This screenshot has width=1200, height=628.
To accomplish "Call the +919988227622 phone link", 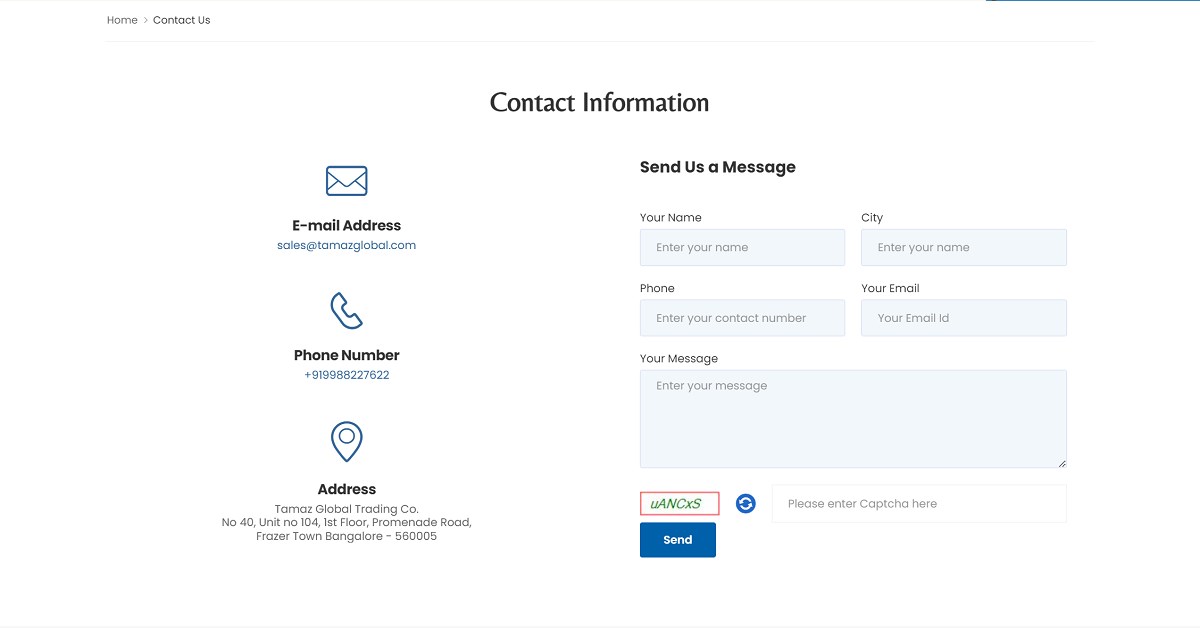I will click(x=346, y=374).
